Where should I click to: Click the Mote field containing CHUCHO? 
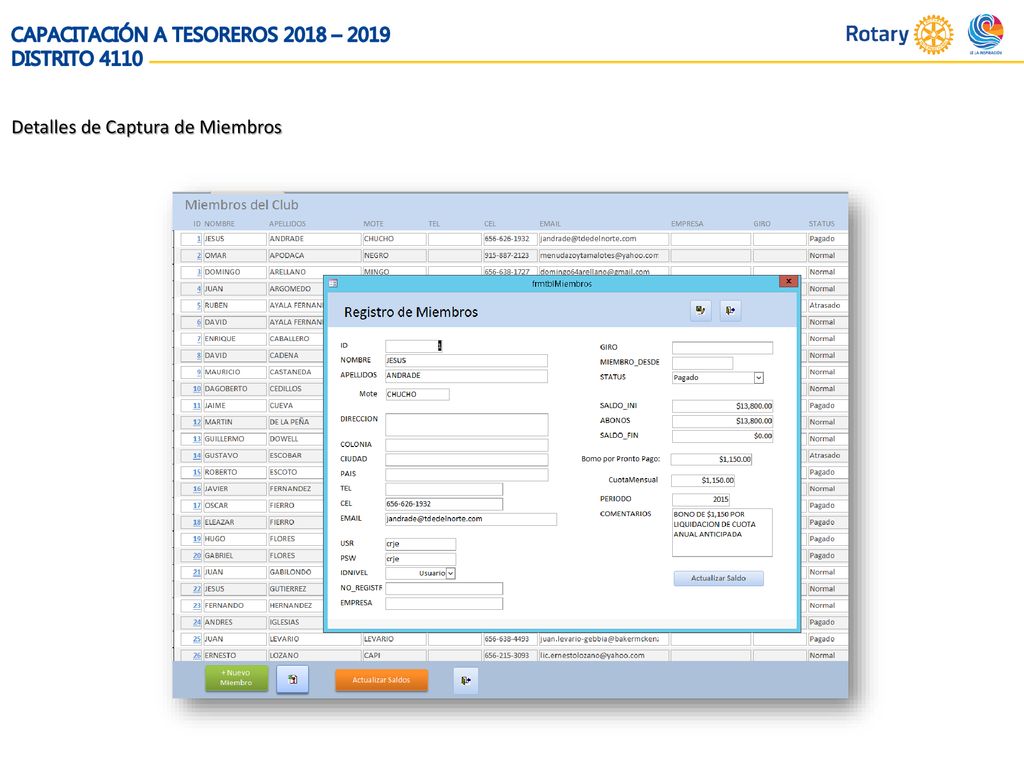pyautogui.click(x=417, y=394)
